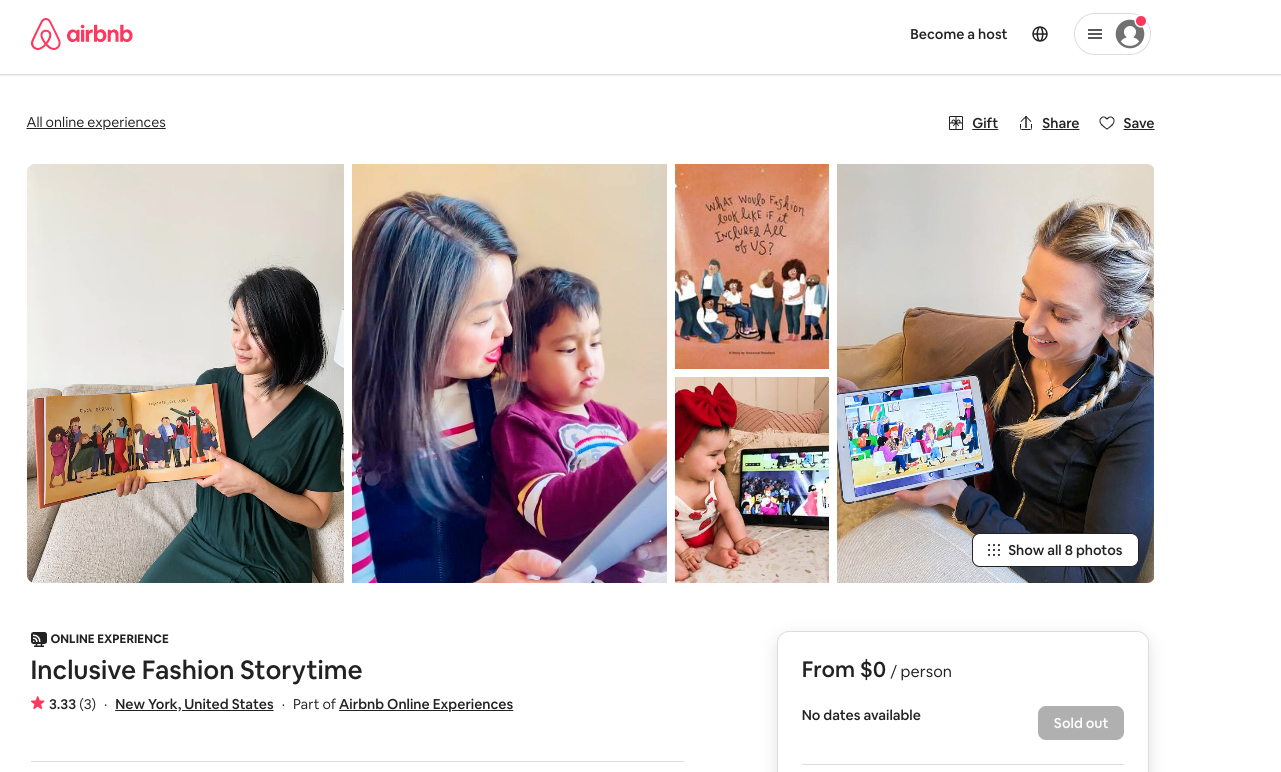This screenshot has width=1281, height=772.
Task: Click the gift box icon
Action: (956, 123)
